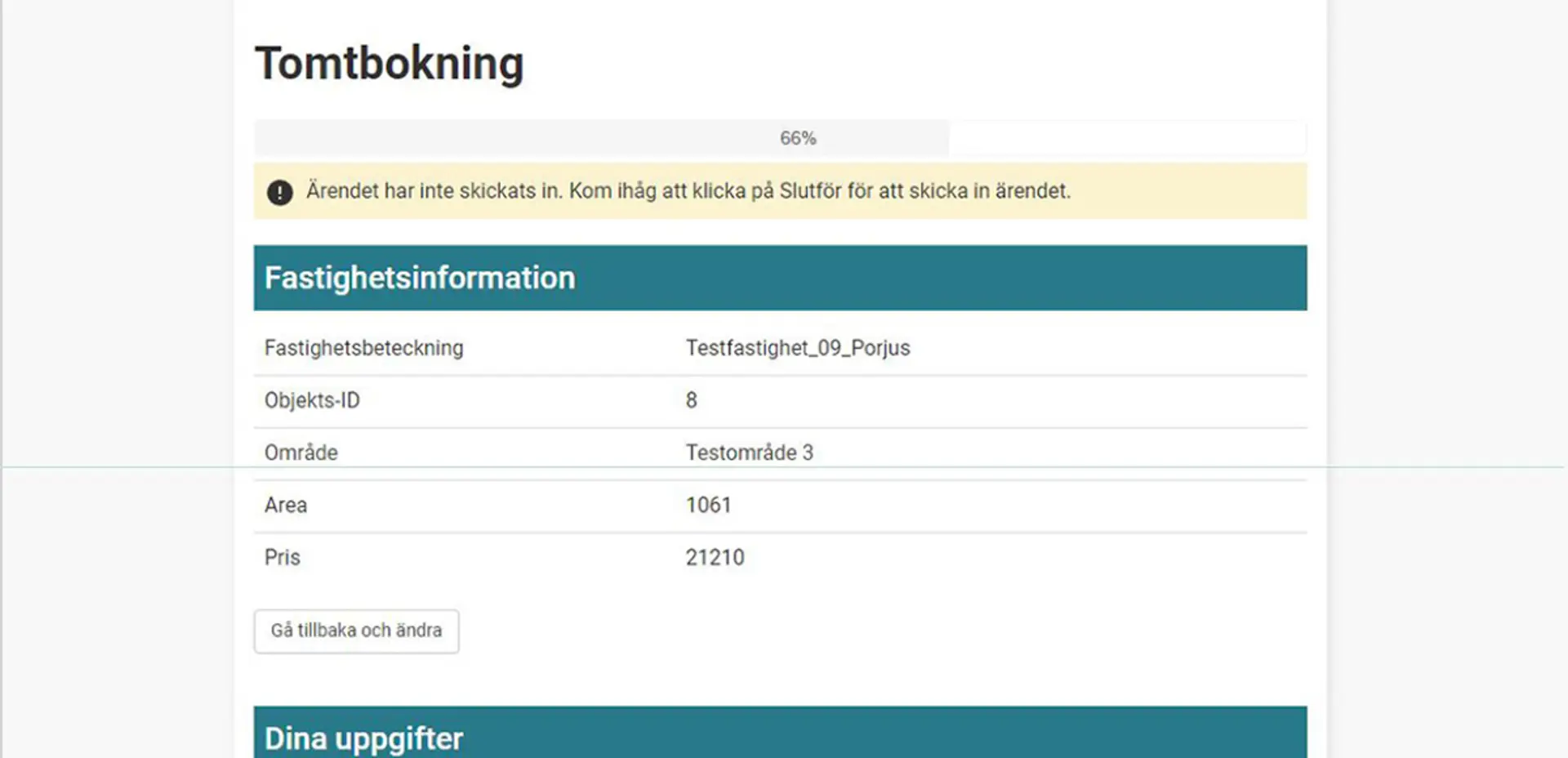Viewport: 1568px width, 758px height.
Task: Click the Area value 1061
Action: point(708,505)
